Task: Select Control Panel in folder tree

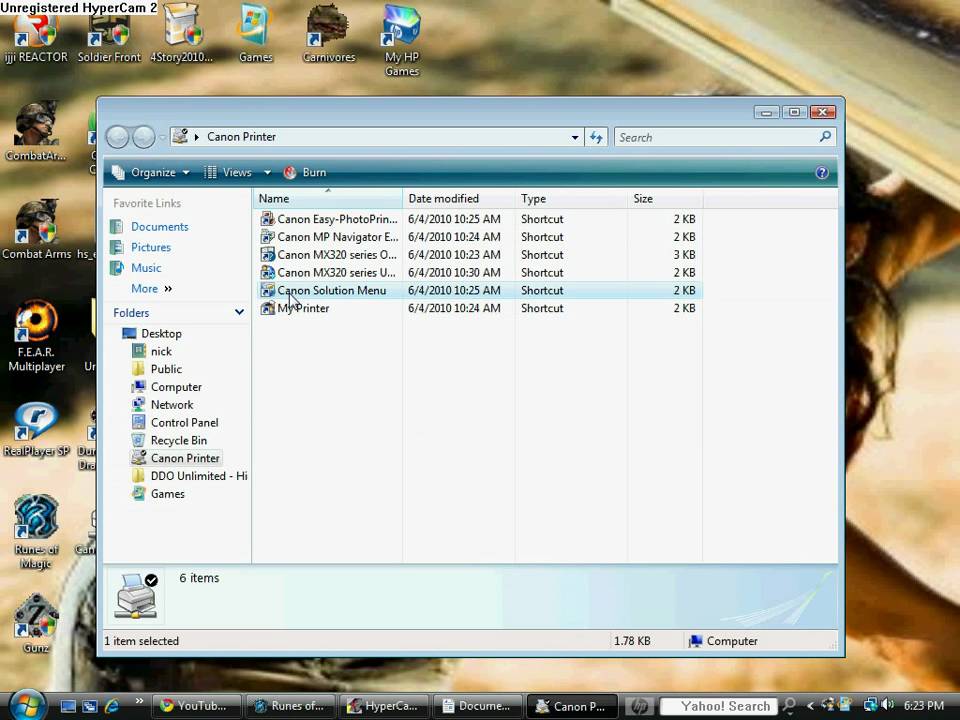Action: click(184, 422)
